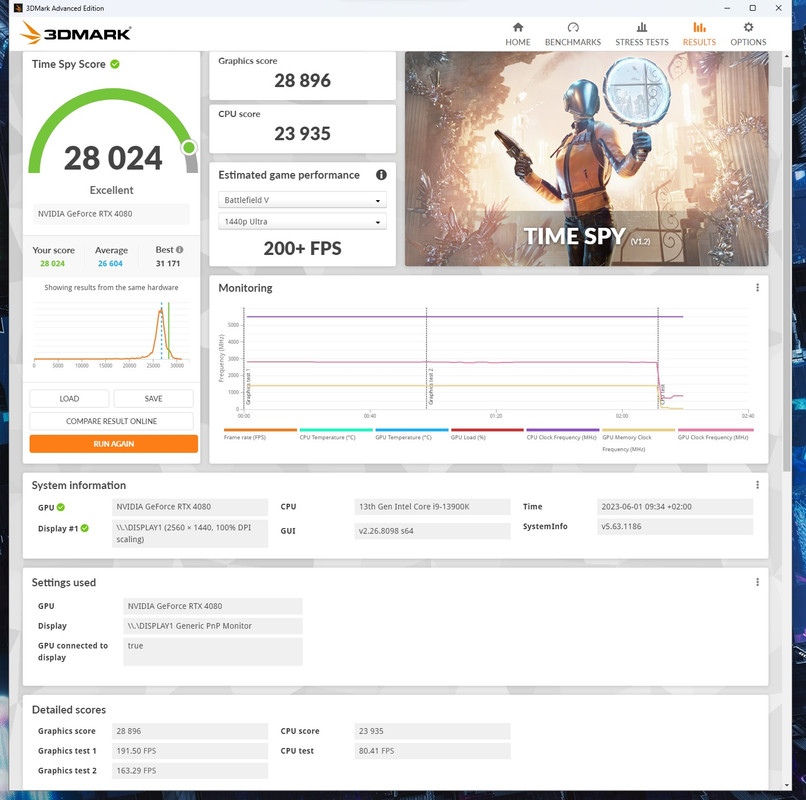Click the 3DMark app icon in title bar
The width and height of the screenshot is (806, 800).
tap(18, 8)
